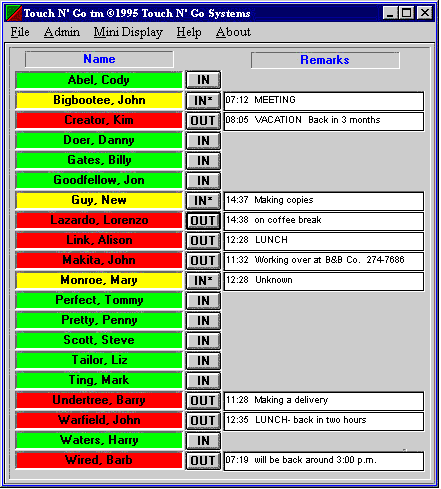This screenshot has height=489, width=441.
Task: Select the green Gates, Billy name bar
Action: pos(99,160)
